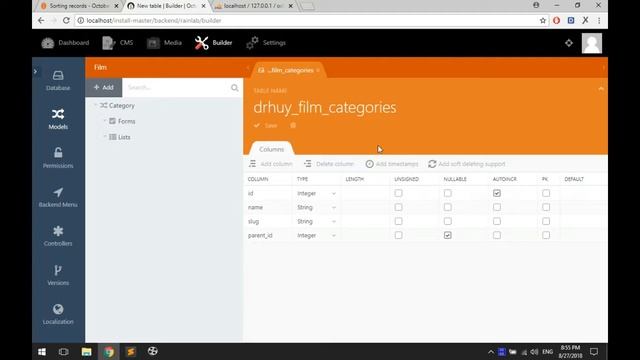
Task: Open Chrome menu with three dots
Action: 599,20
